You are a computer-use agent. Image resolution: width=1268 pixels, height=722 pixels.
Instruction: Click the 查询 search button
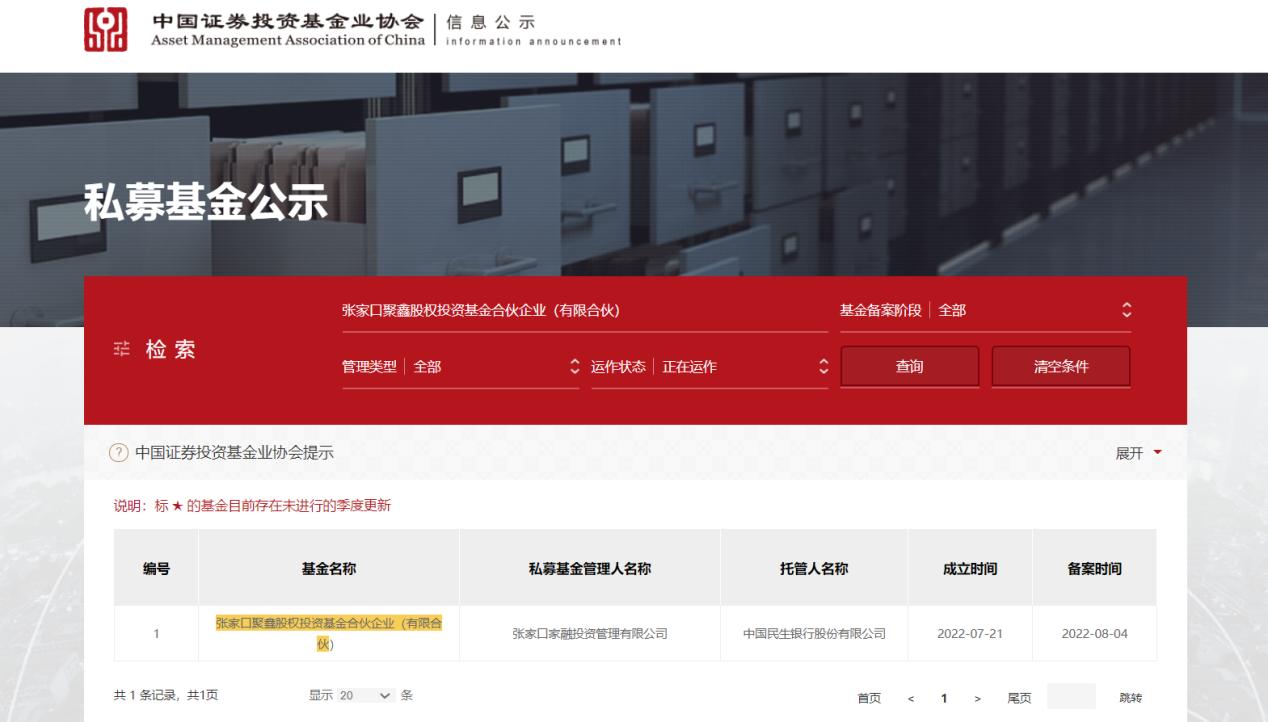pos(909,367)
